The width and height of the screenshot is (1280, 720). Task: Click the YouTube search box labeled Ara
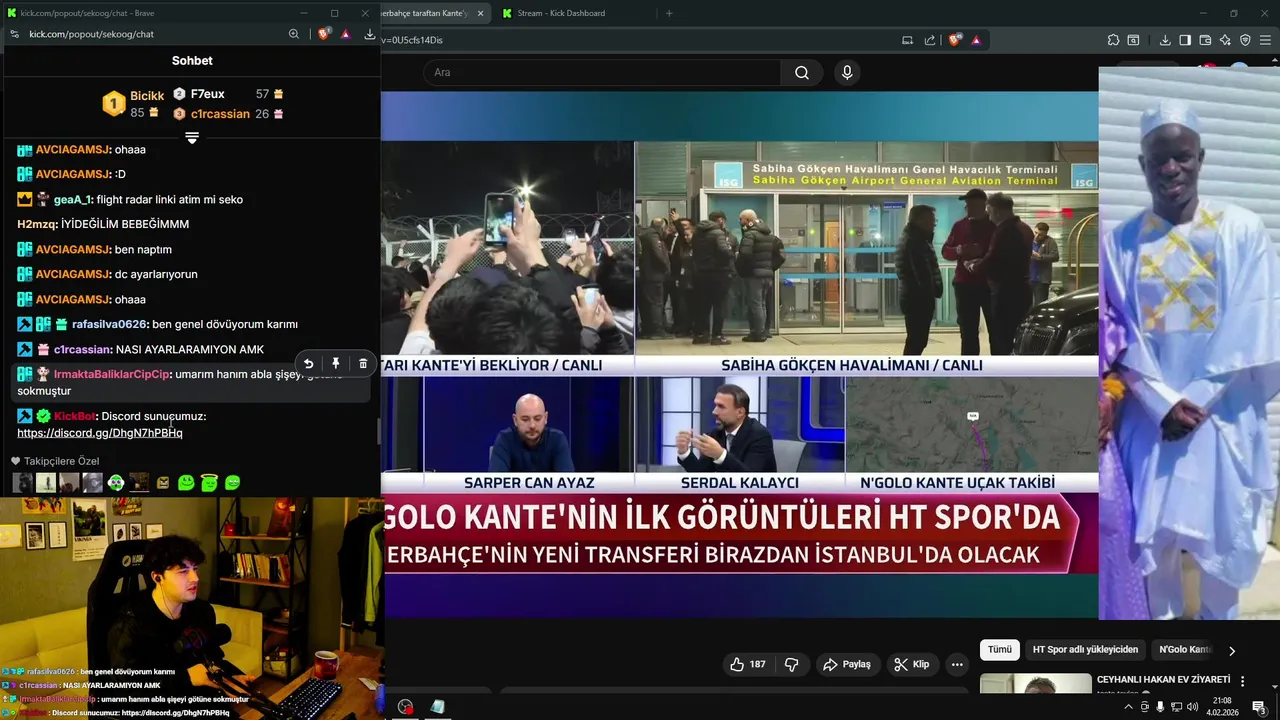pos(602,72)
